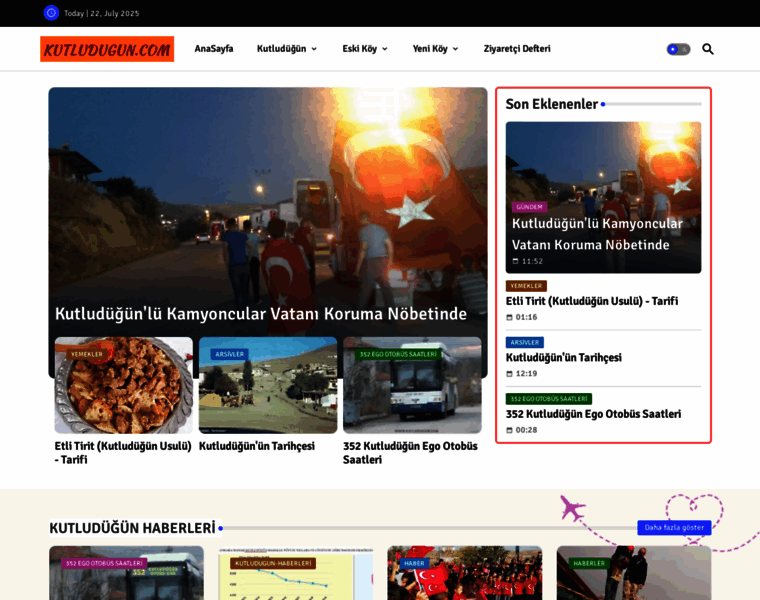Click the Kutludüğün'ün Tarihçesi village thumbnail

[268, 385]
